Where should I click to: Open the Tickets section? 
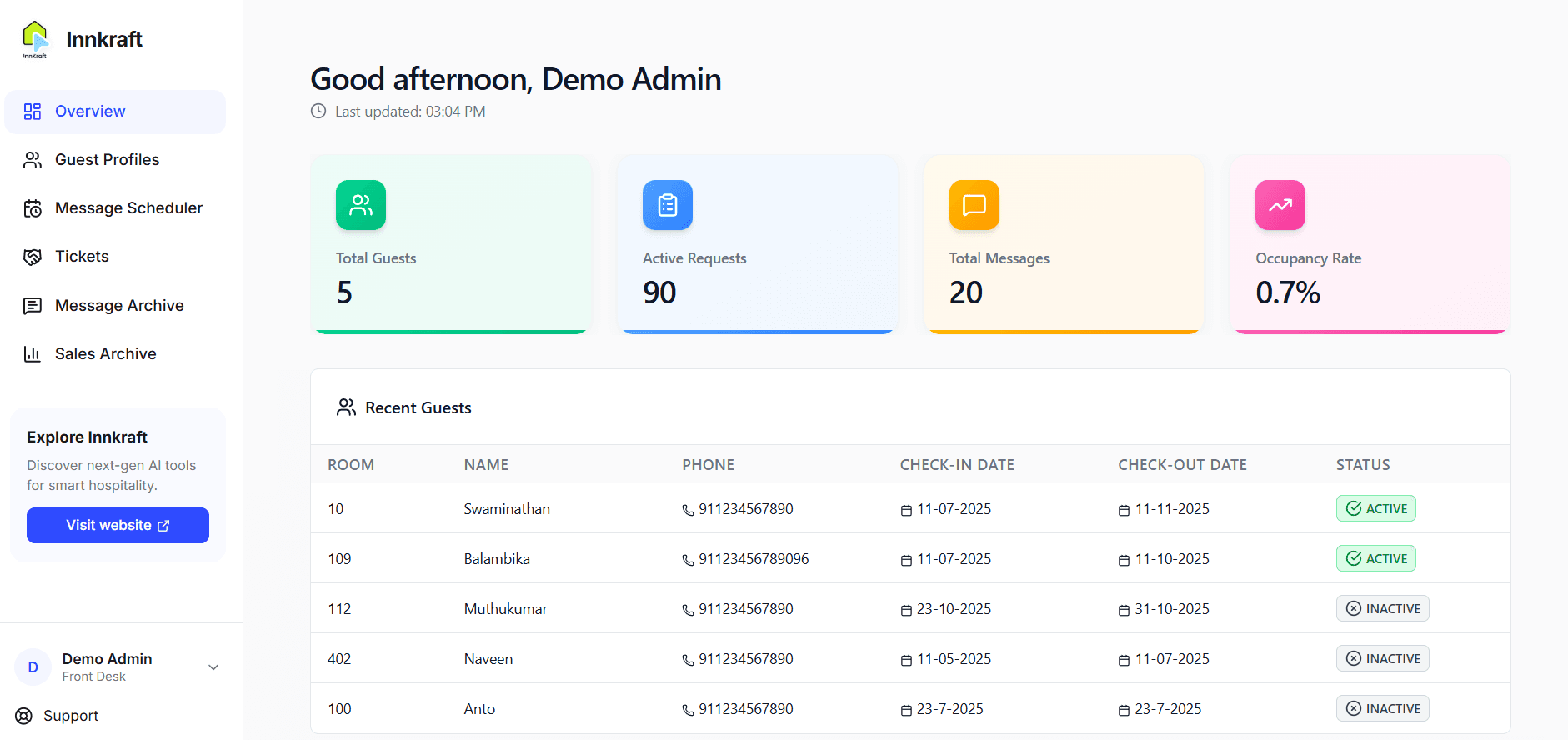click(115, 257)
